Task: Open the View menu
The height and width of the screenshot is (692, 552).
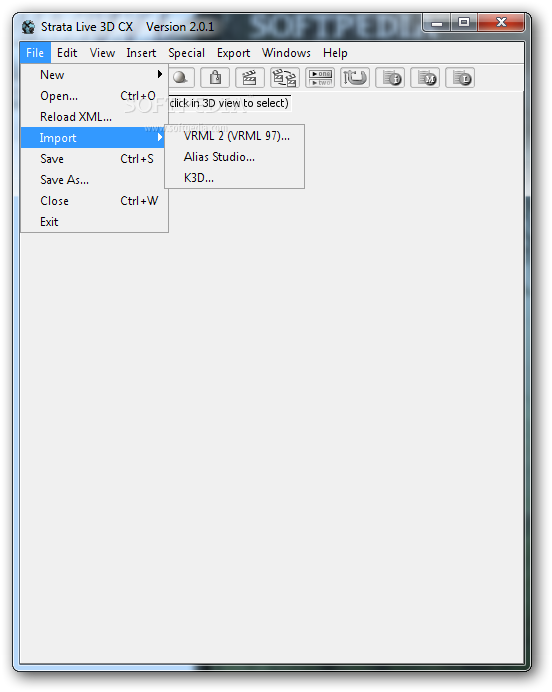Action: 102,53
